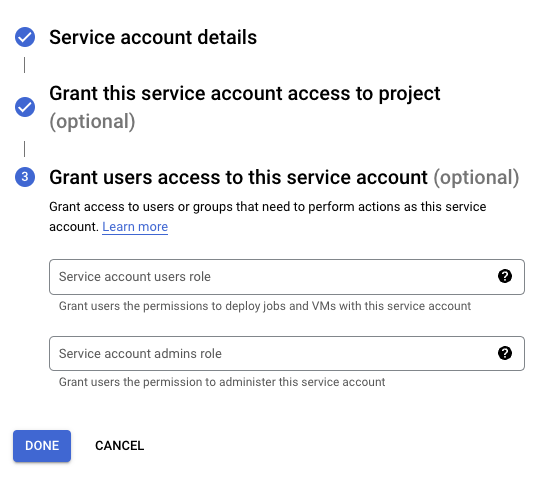
Task: Follow the Learn more link
Action: click(x=135, y=227)
